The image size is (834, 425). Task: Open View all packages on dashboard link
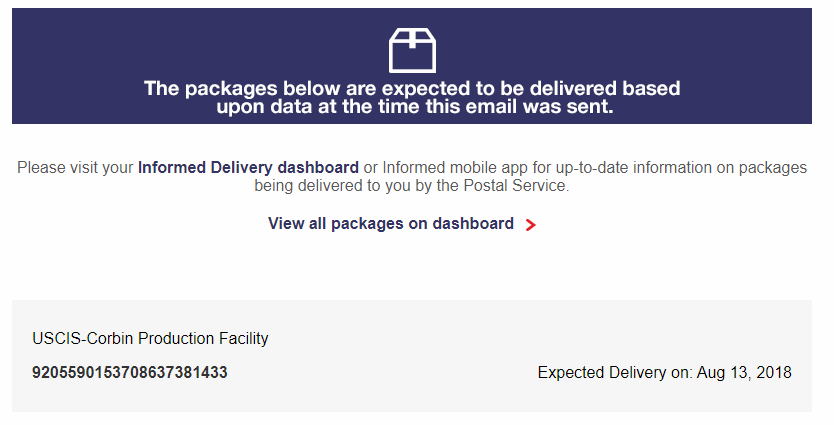tap(391, 223)
